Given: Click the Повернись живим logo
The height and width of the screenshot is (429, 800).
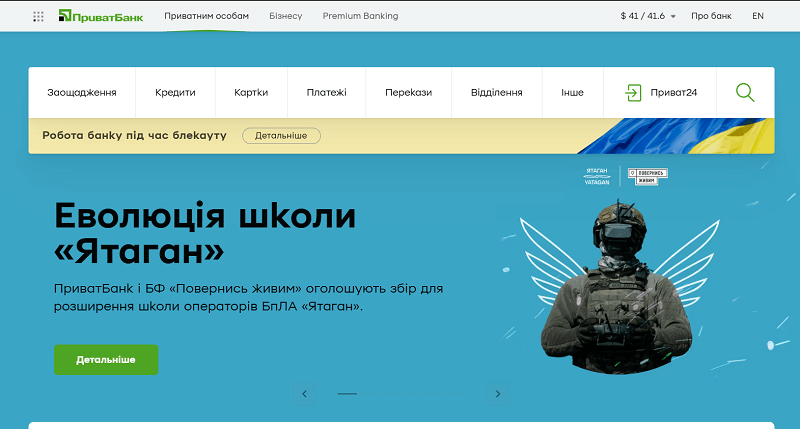Looking at the screenshot, I should pyautogui.click(x=648, y=176).
